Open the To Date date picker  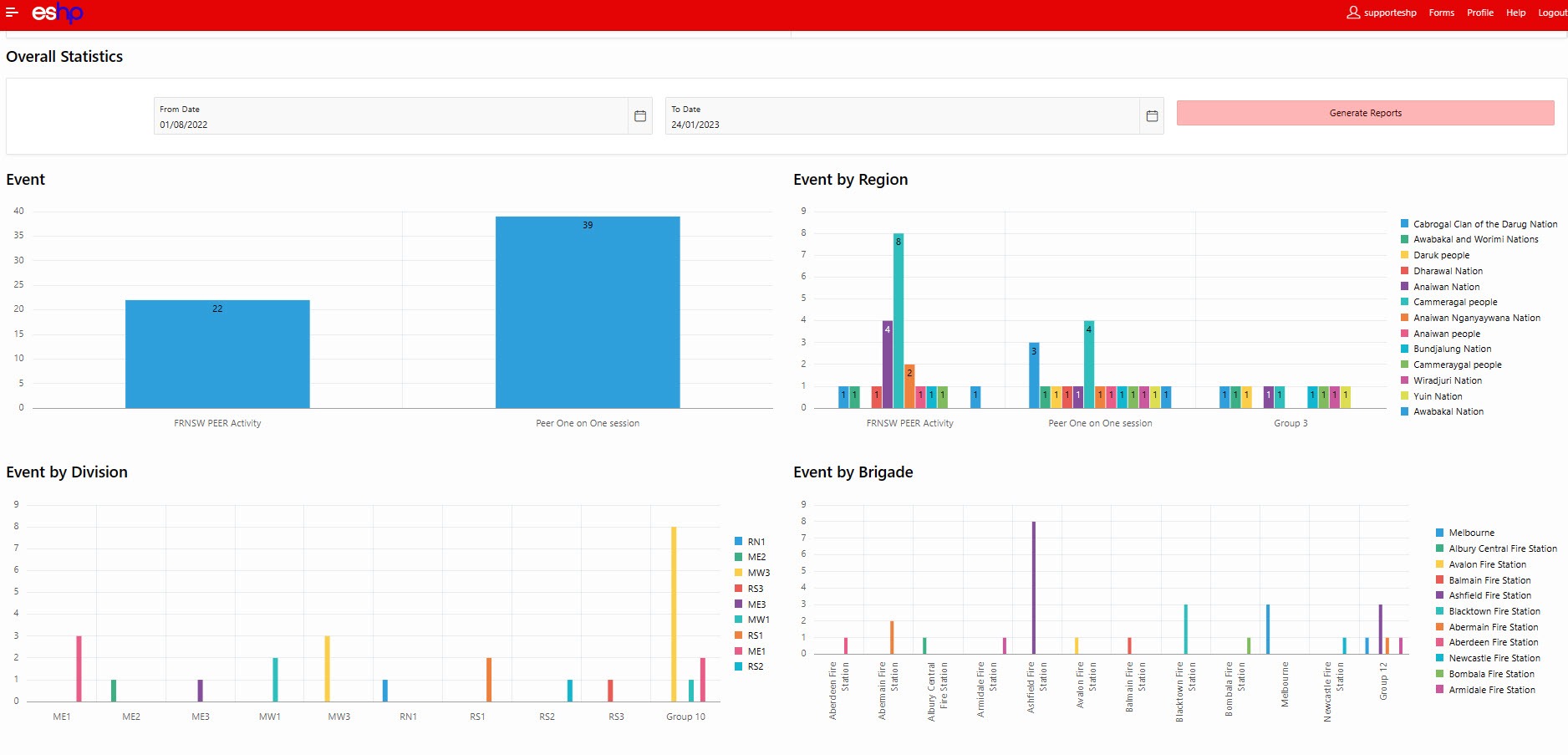(x=1151, y=115)
